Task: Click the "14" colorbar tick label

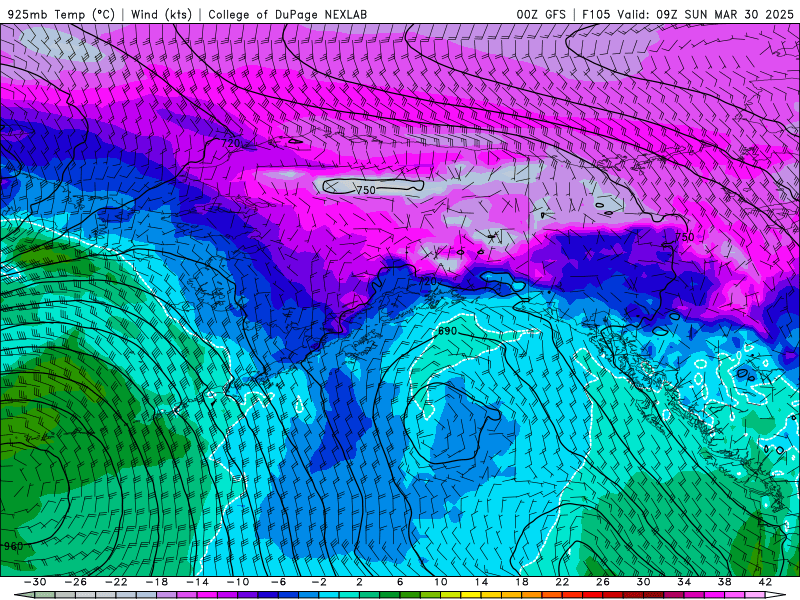Action: (481, 582)
